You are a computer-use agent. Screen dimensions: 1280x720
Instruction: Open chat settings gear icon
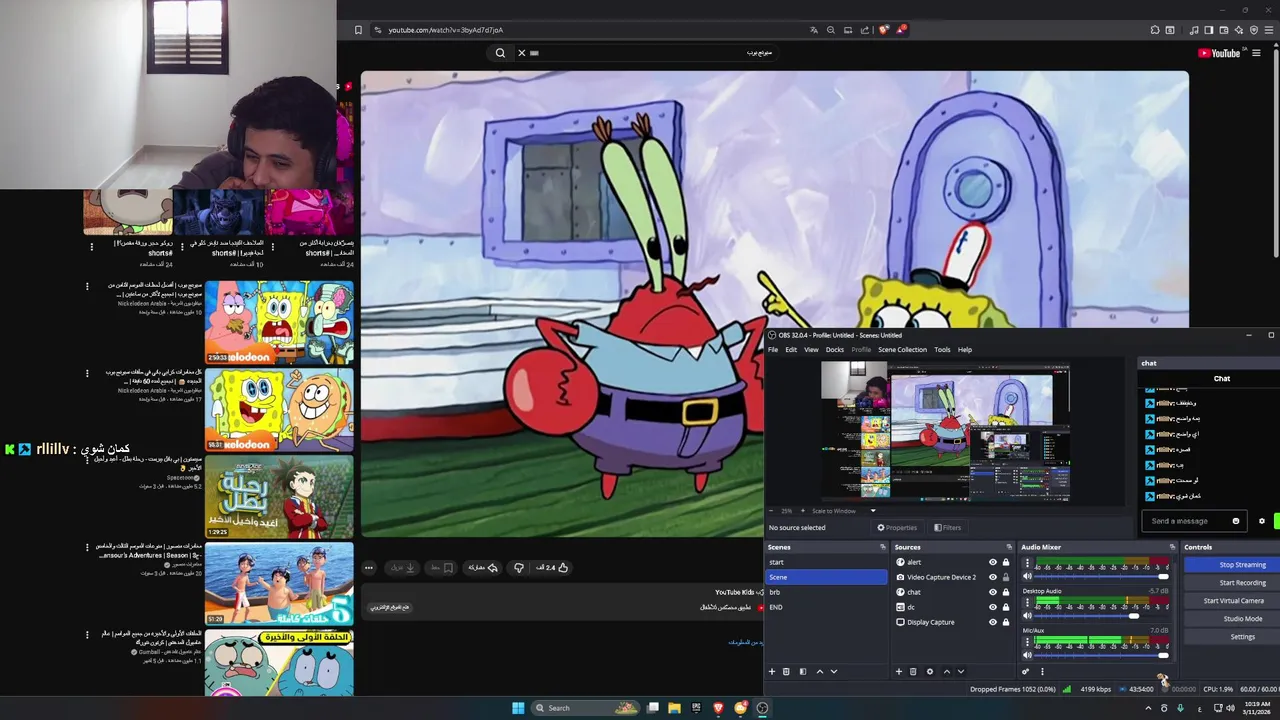1261,521
